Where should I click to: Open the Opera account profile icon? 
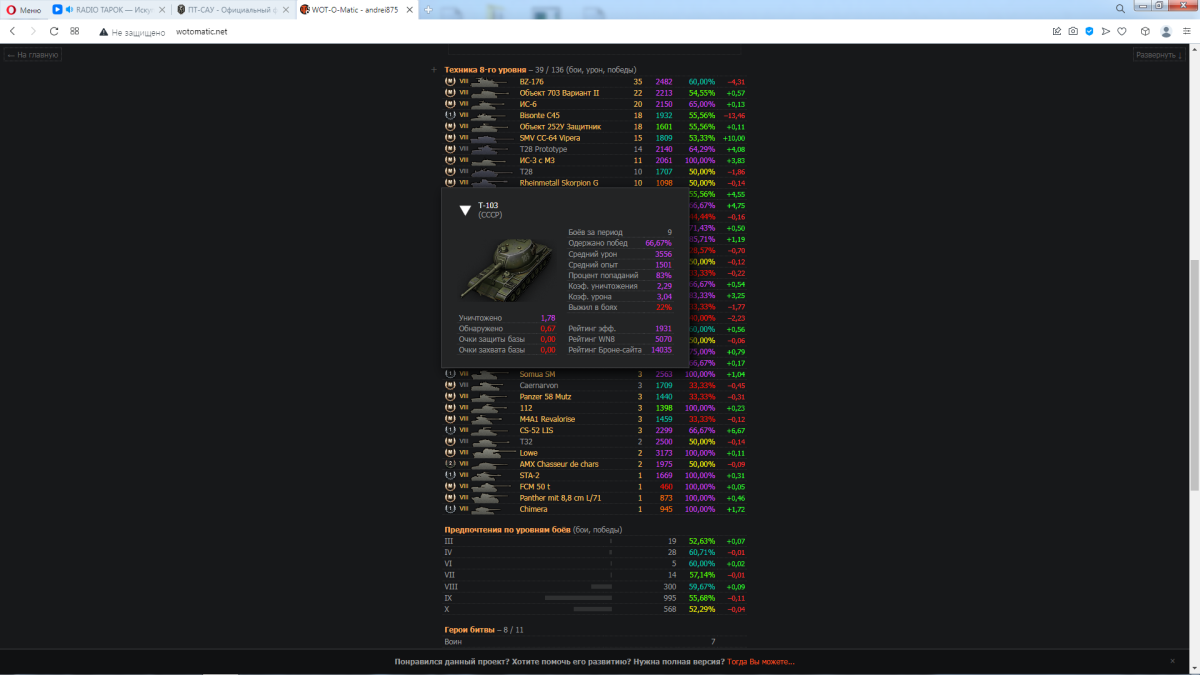(x=1167, y=31)
